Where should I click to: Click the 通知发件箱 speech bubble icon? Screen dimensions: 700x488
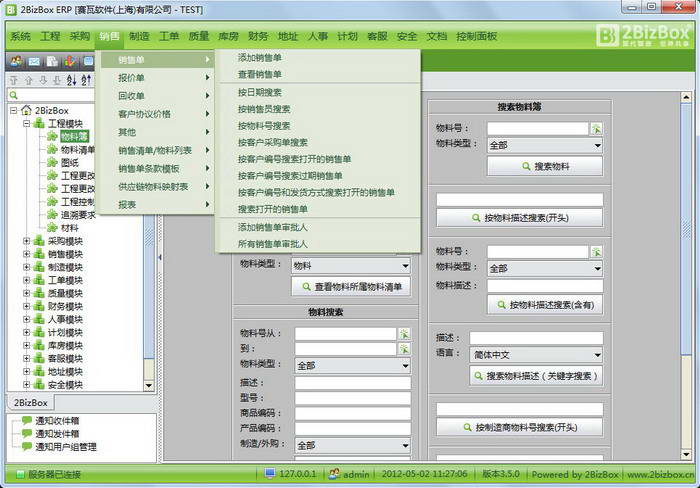pyautogui.click(x=27, y=433)
